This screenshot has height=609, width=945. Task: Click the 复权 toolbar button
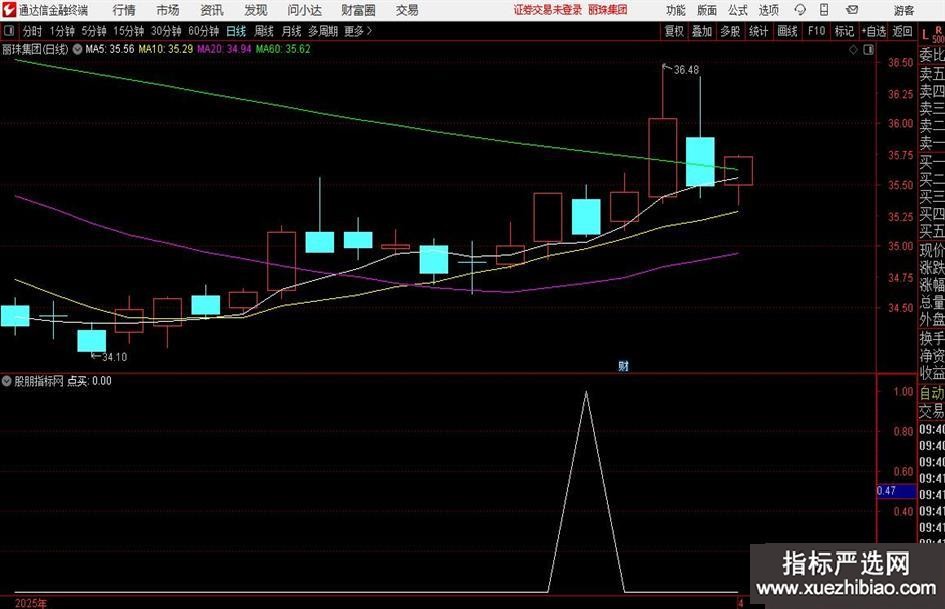(x=674, y=31)
